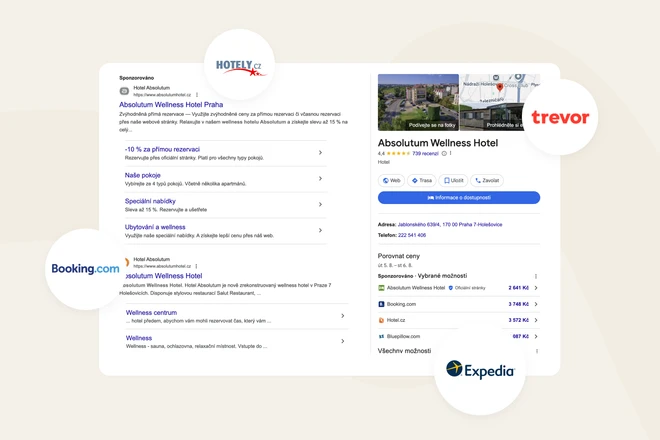Click the 'Sponzorováno' label above the ad
This screenshot has height=440, width=660.
[x=136, y=78]
